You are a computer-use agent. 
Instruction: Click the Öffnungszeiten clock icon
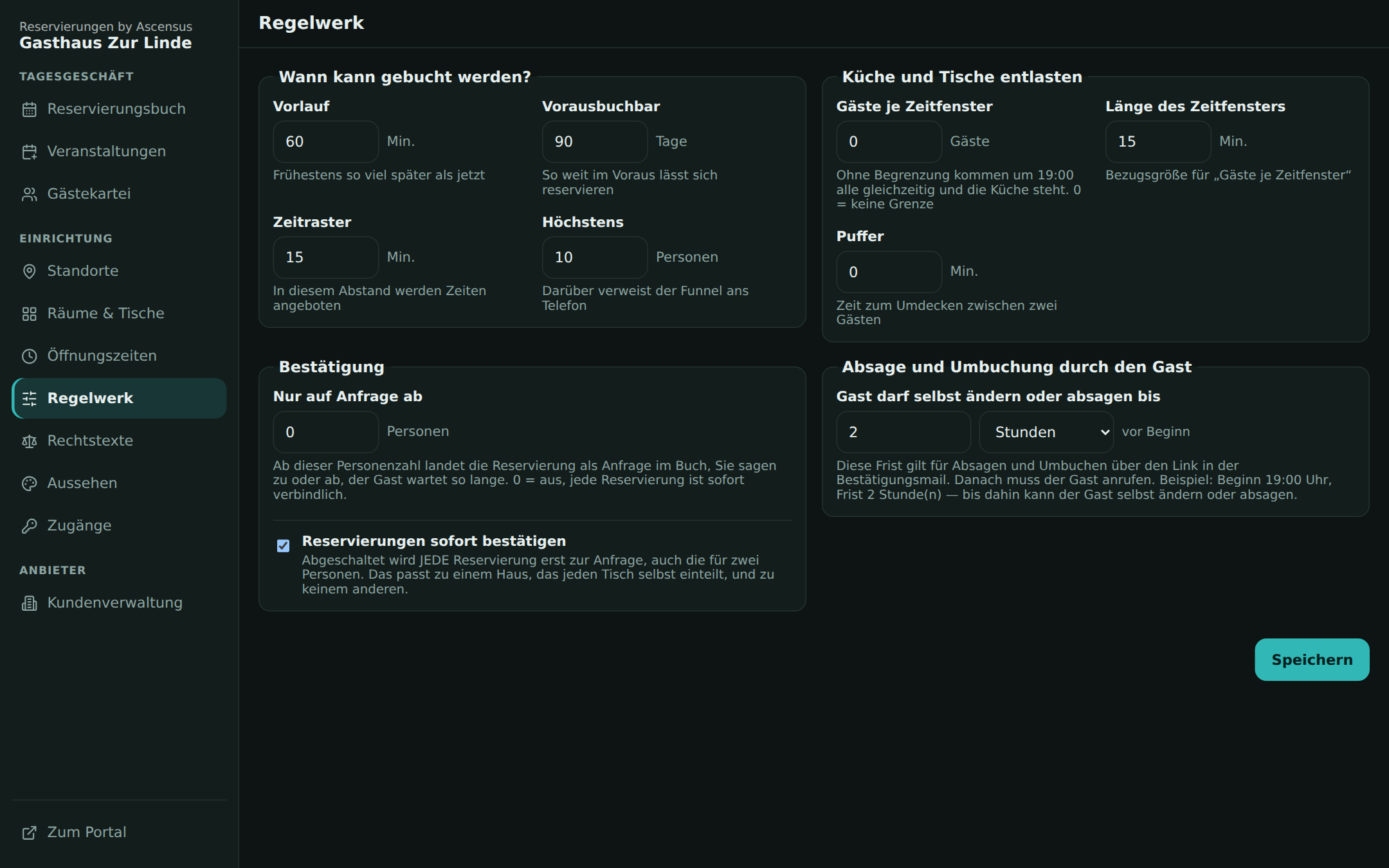tap(30, 356)
